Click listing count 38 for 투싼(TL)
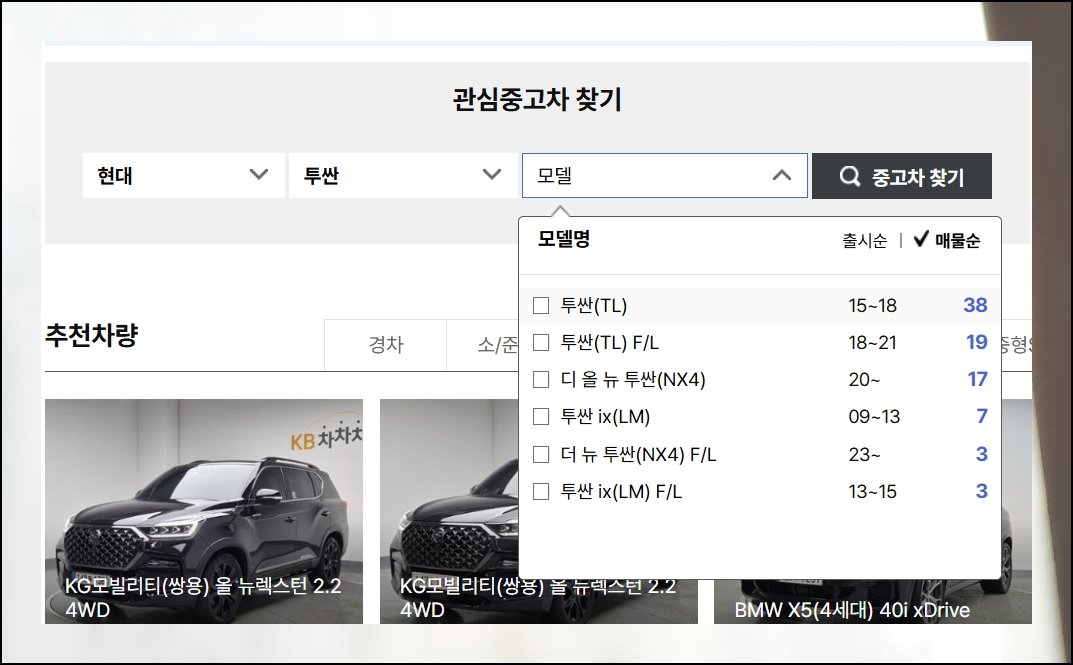The height and width of the screenshot is (665, 1073). point(975,305)
